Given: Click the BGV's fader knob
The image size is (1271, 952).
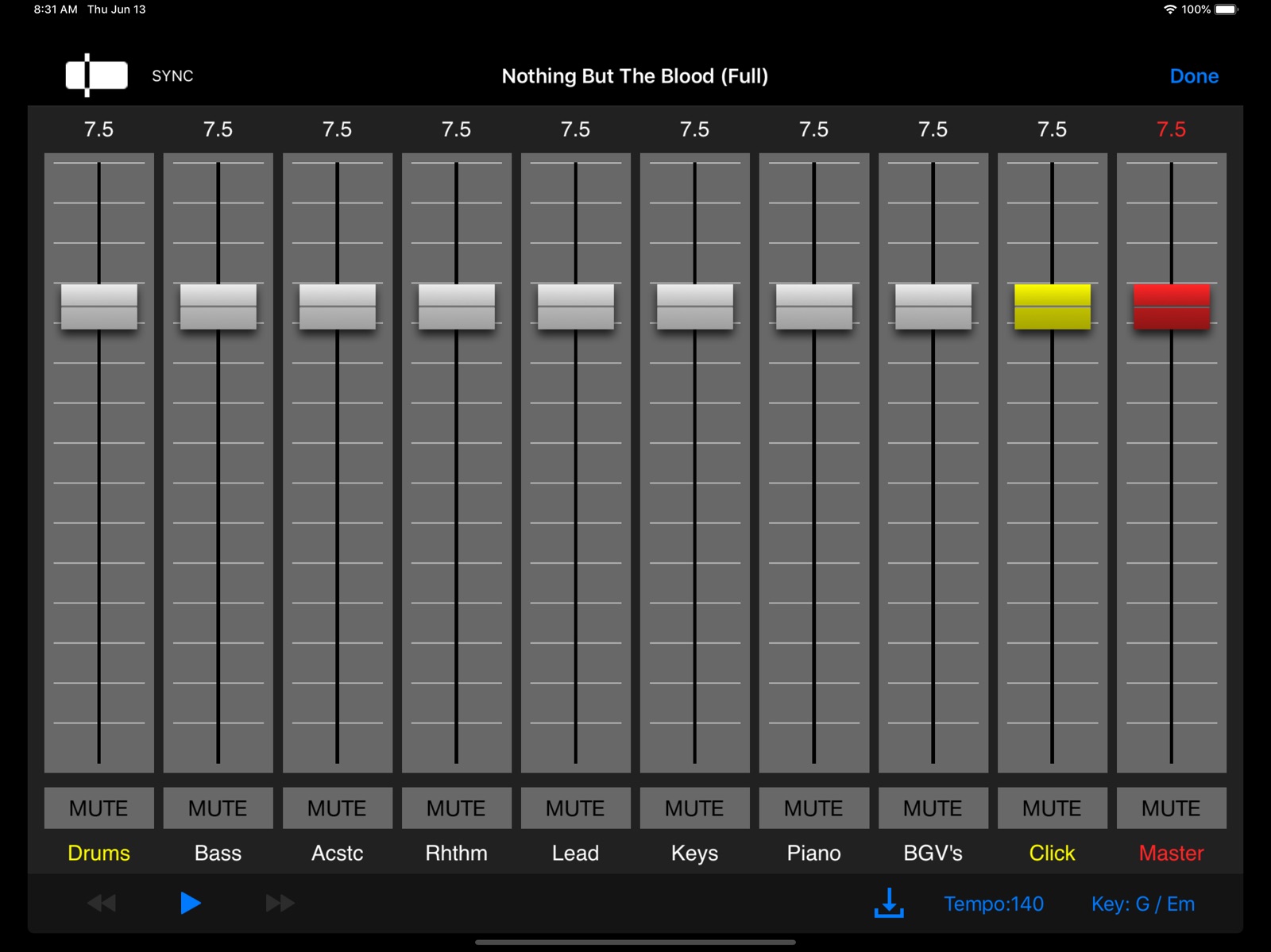Looking at the screenshot, I should (933, 306).
